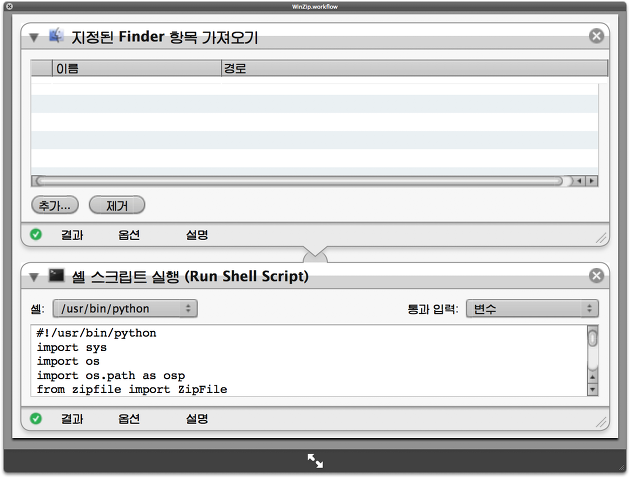Click green status checkmark of Shell Script action
Viewport: 630px width, 478px height.
click(36, 419)
